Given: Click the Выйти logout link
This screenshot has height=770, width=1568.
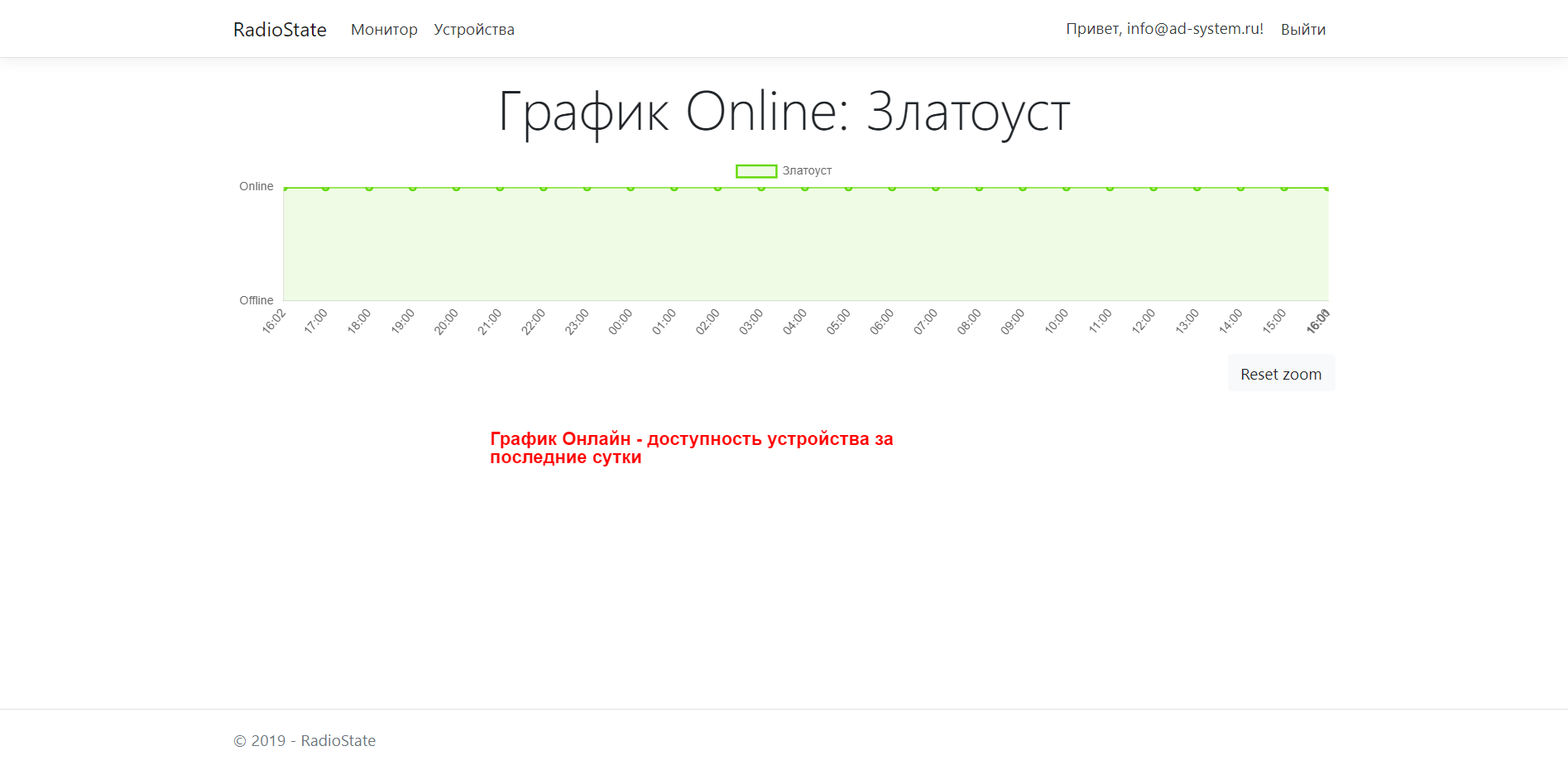Looking at the screenshot, I should click(1302, 30).
